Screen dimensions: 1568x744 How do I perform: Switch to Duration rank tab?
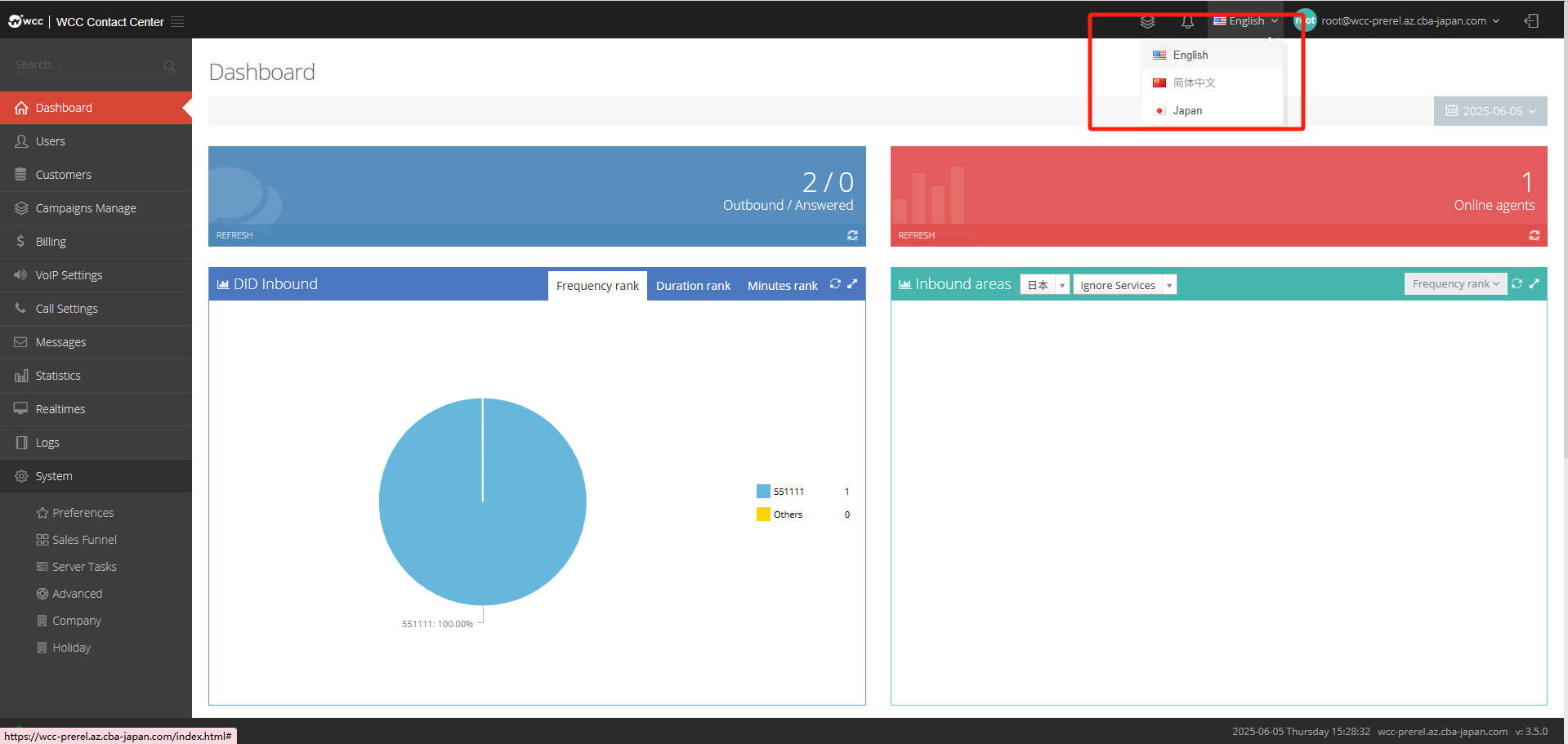pos(693,286)
